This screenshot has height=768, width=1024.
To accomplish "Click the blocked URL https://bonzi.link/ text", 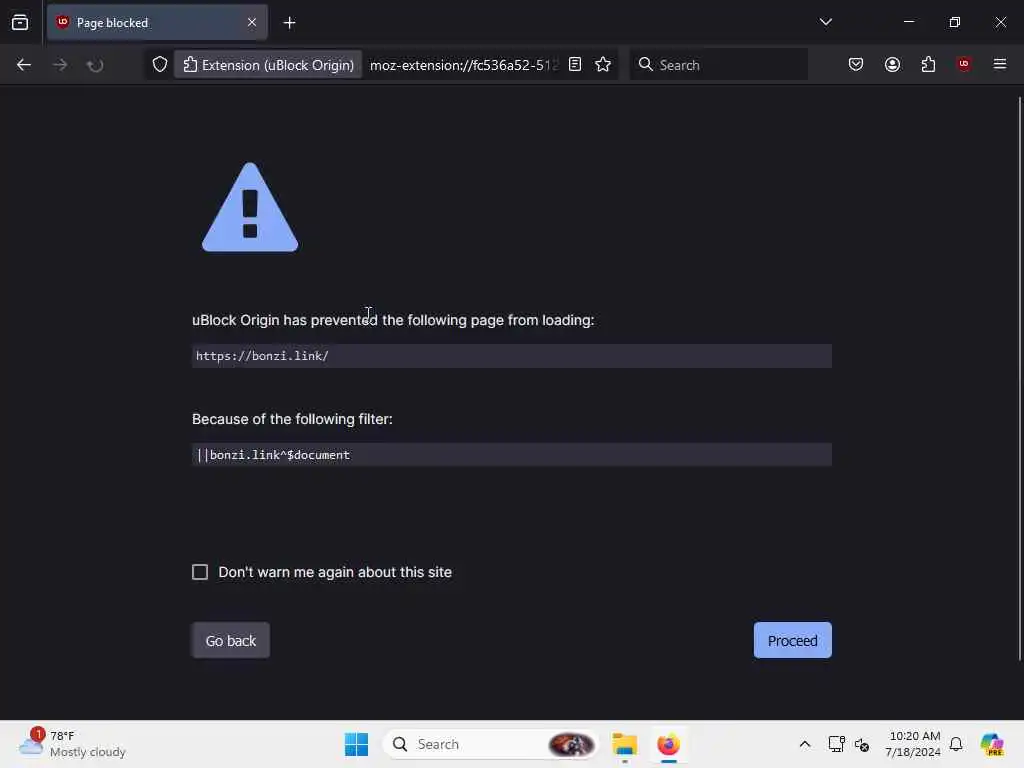I will pos(263,356).
